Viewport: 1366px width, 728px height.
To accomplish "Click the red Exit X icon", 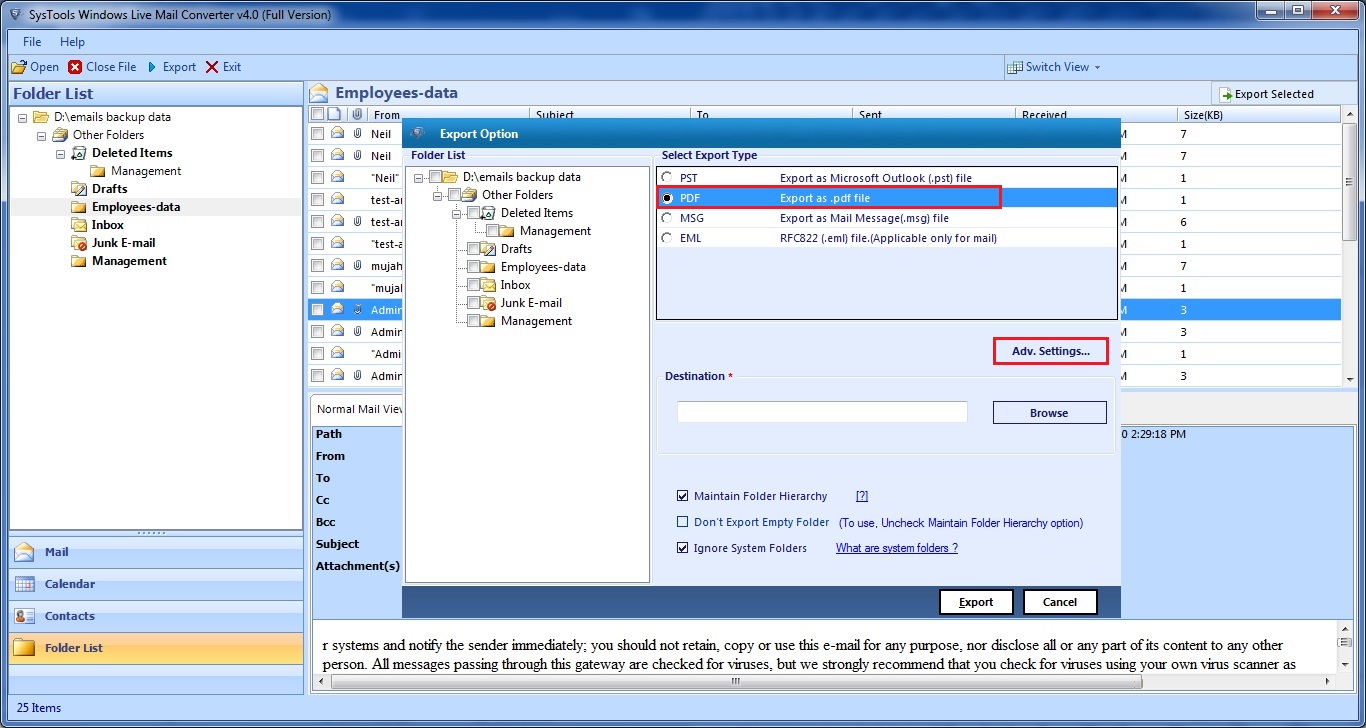I will coord(212,67).
